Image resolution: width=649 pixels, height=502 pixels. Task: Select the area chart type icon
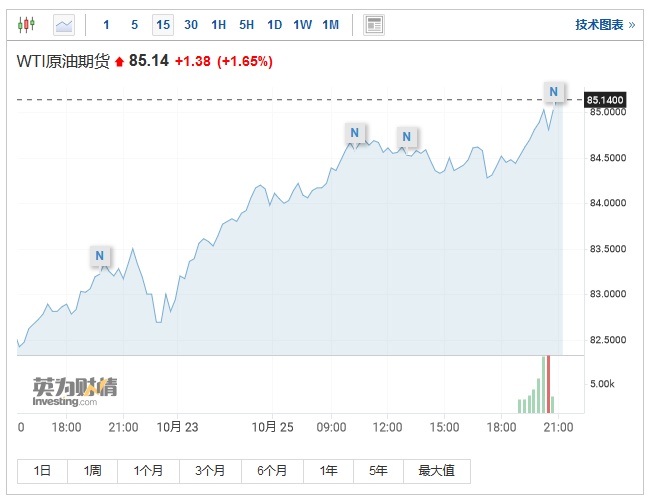pyautogui.click(x=64, y=24)
